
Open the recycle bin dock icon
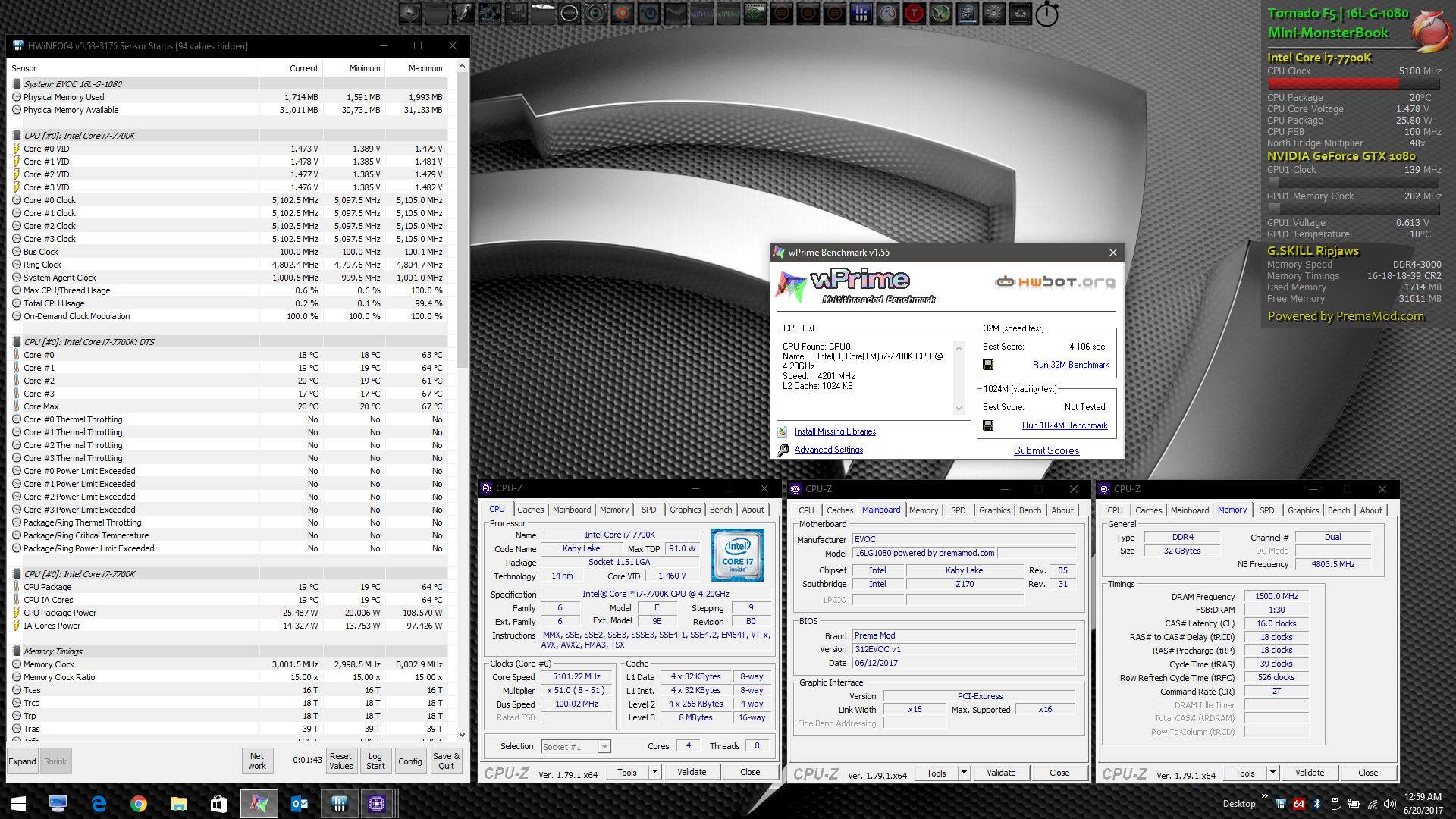(1020, 13)
